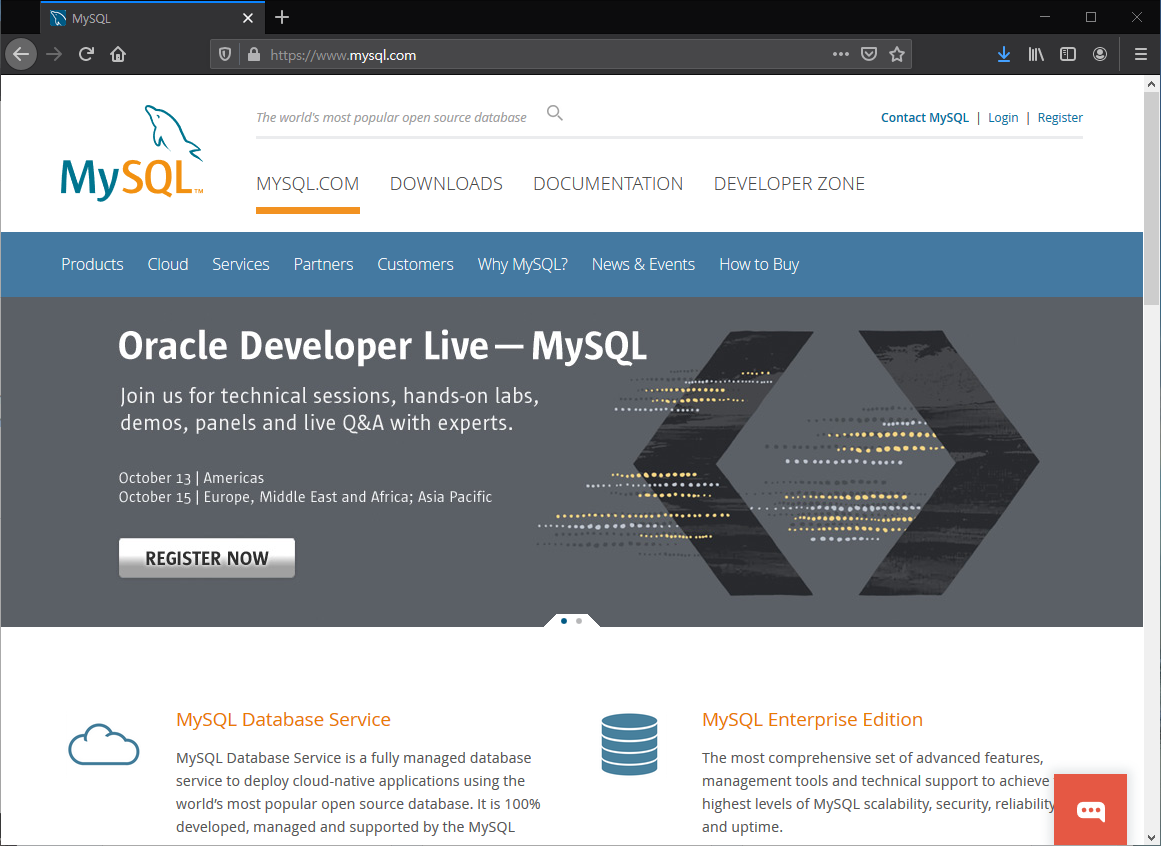Open the Why MySQL? menu item
1161x846 pixels.
click(x=522, y=264)
